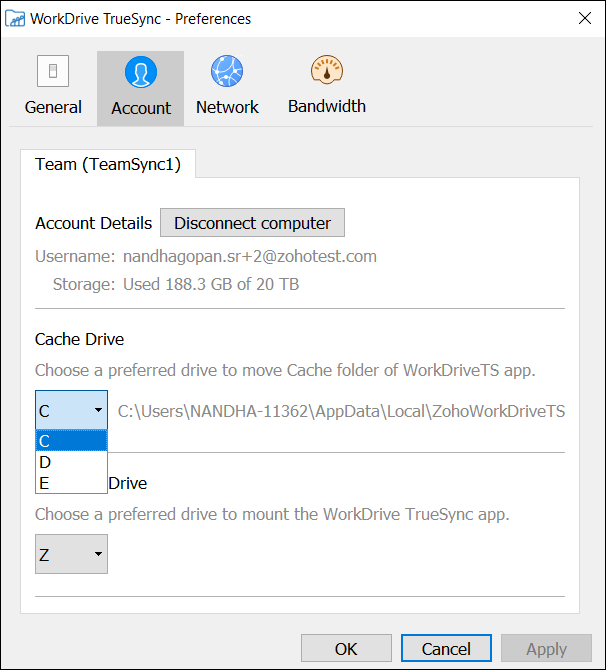Open the General preferences switch icon
The height and width of the screenshot is (670, 606).
click(53, 71)
